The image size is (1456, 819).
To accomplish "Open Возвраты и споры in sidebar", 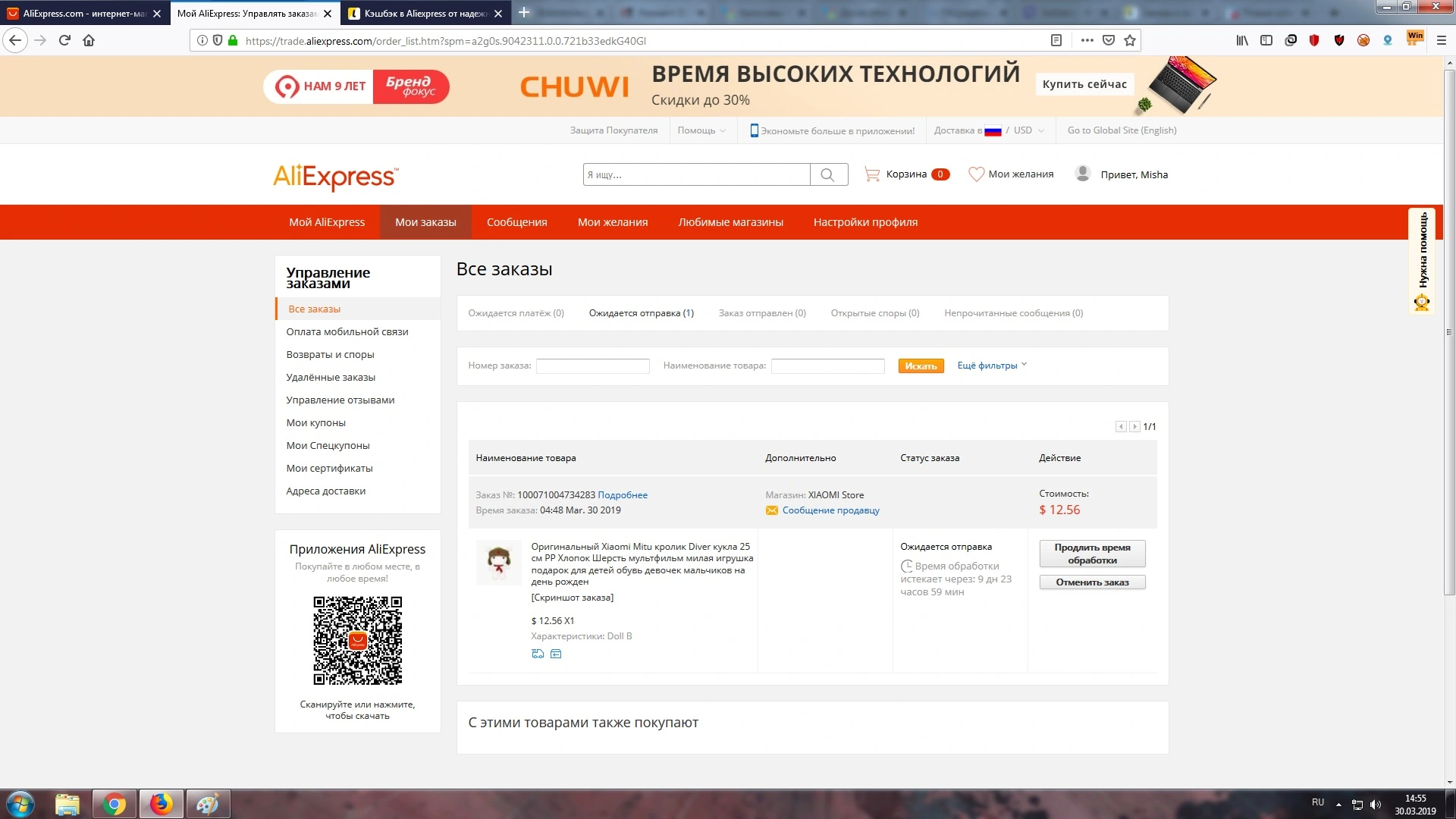I will (330, 355).
